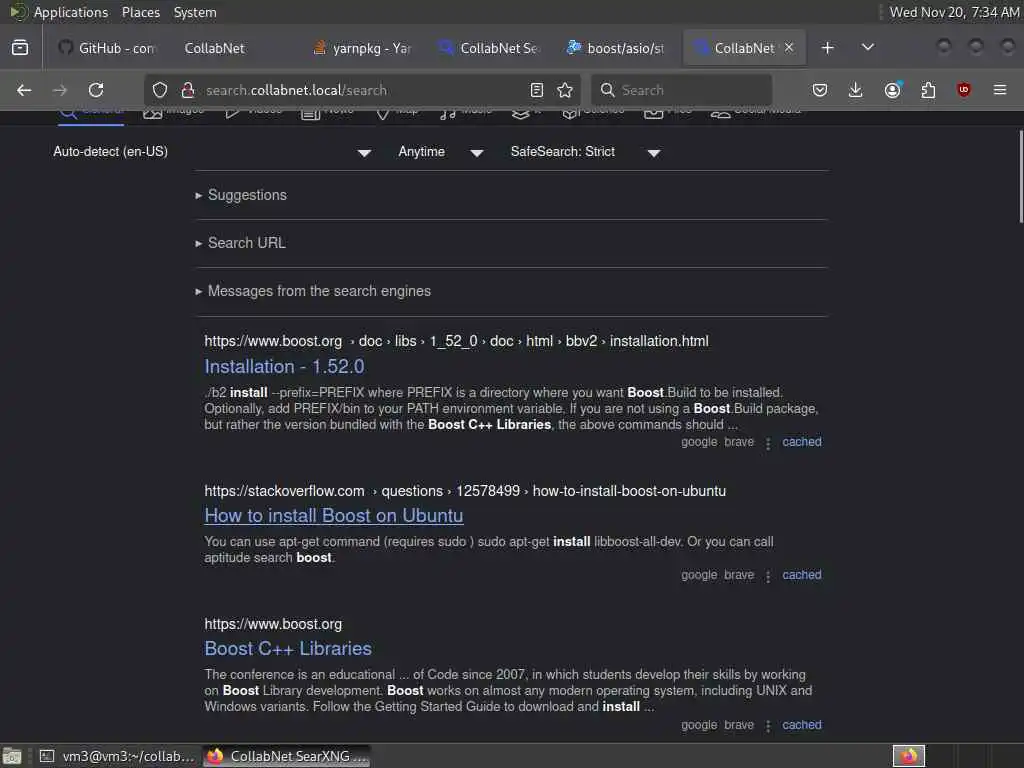Open the Downloads panel icon
This screenshot has height=768, width=1024.
[856, 90]
